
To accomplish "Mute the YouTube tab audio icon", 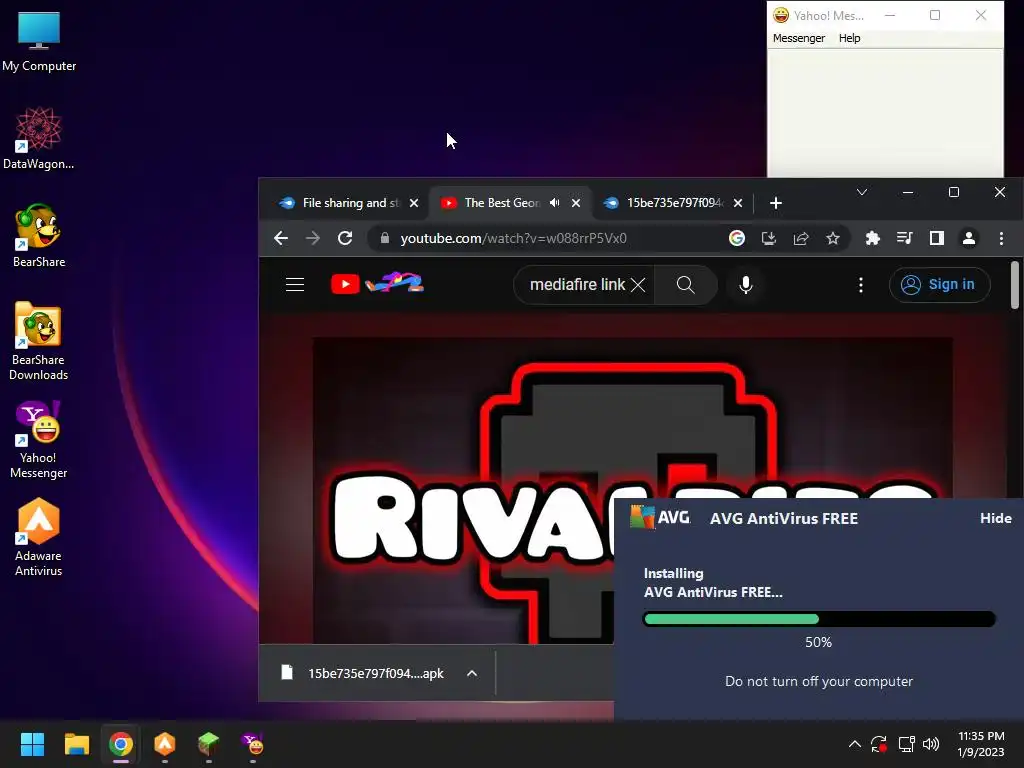I will click(554, 203).
